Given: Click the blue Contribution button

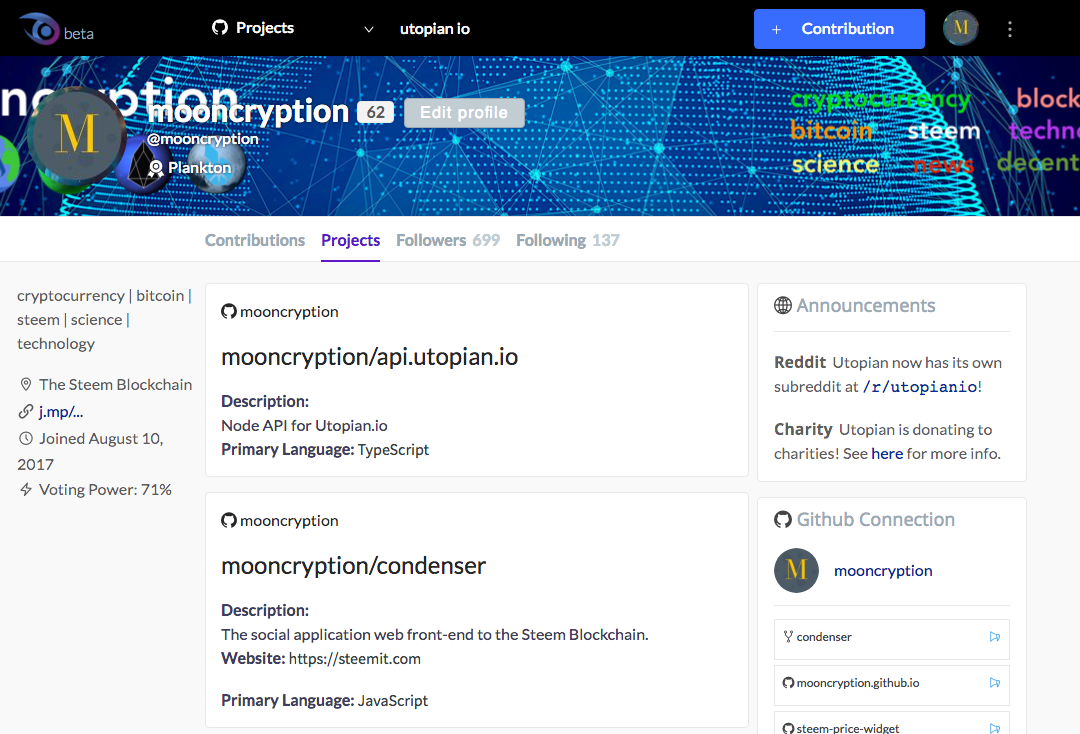Looking at the screenshot, I should click(839, 29).
